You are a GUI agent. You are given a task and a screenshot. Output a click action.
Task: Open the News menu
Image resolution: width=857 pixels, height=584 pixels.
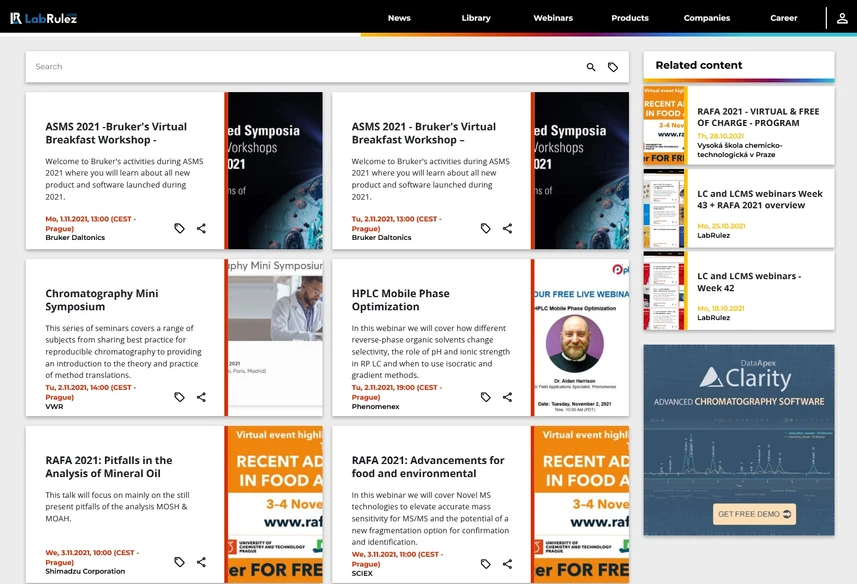(399, 18)
